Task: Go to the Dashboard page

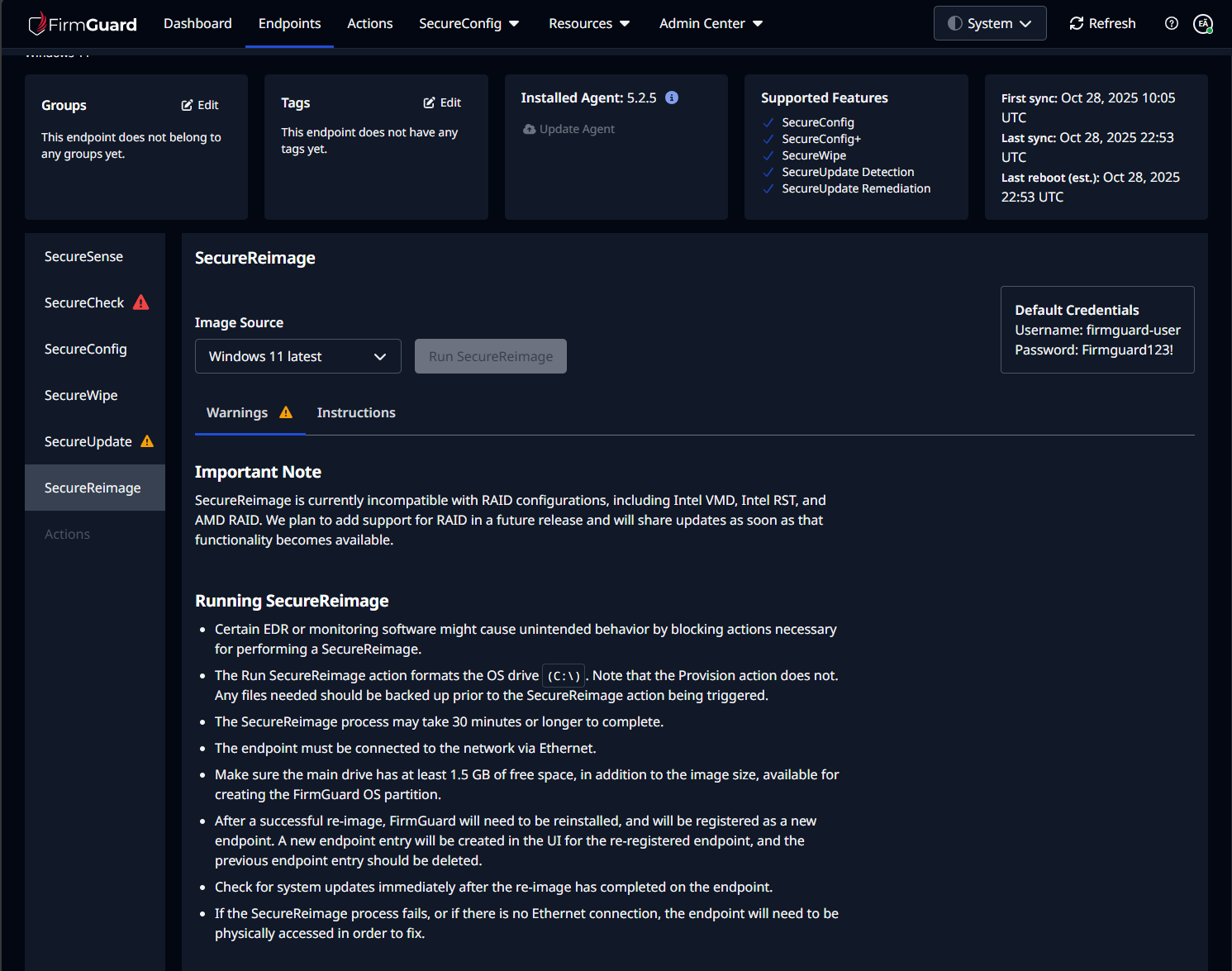Action: [x=197, y=23]
